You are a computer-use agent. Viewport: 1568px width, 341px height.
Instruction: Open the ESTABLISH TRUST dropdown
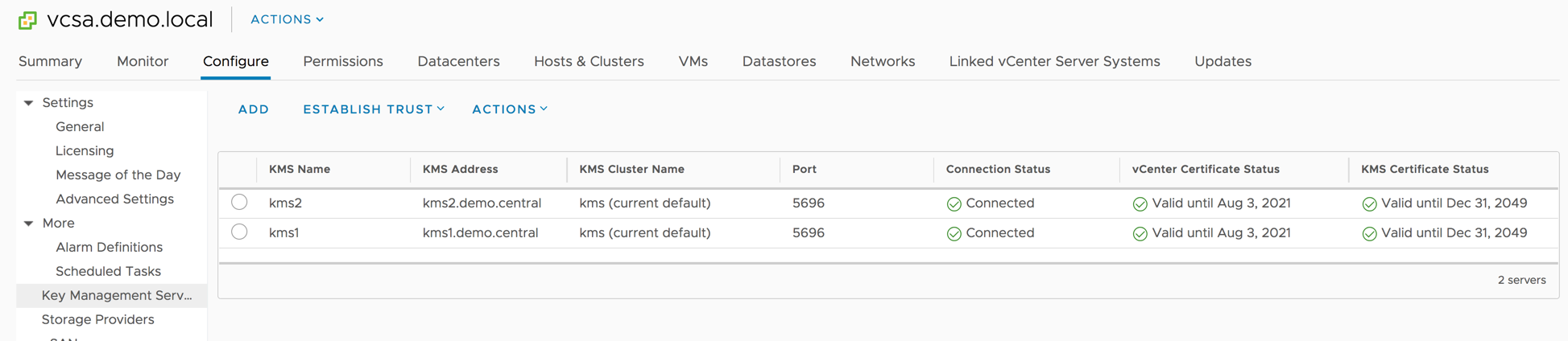[x=374, y=109]
